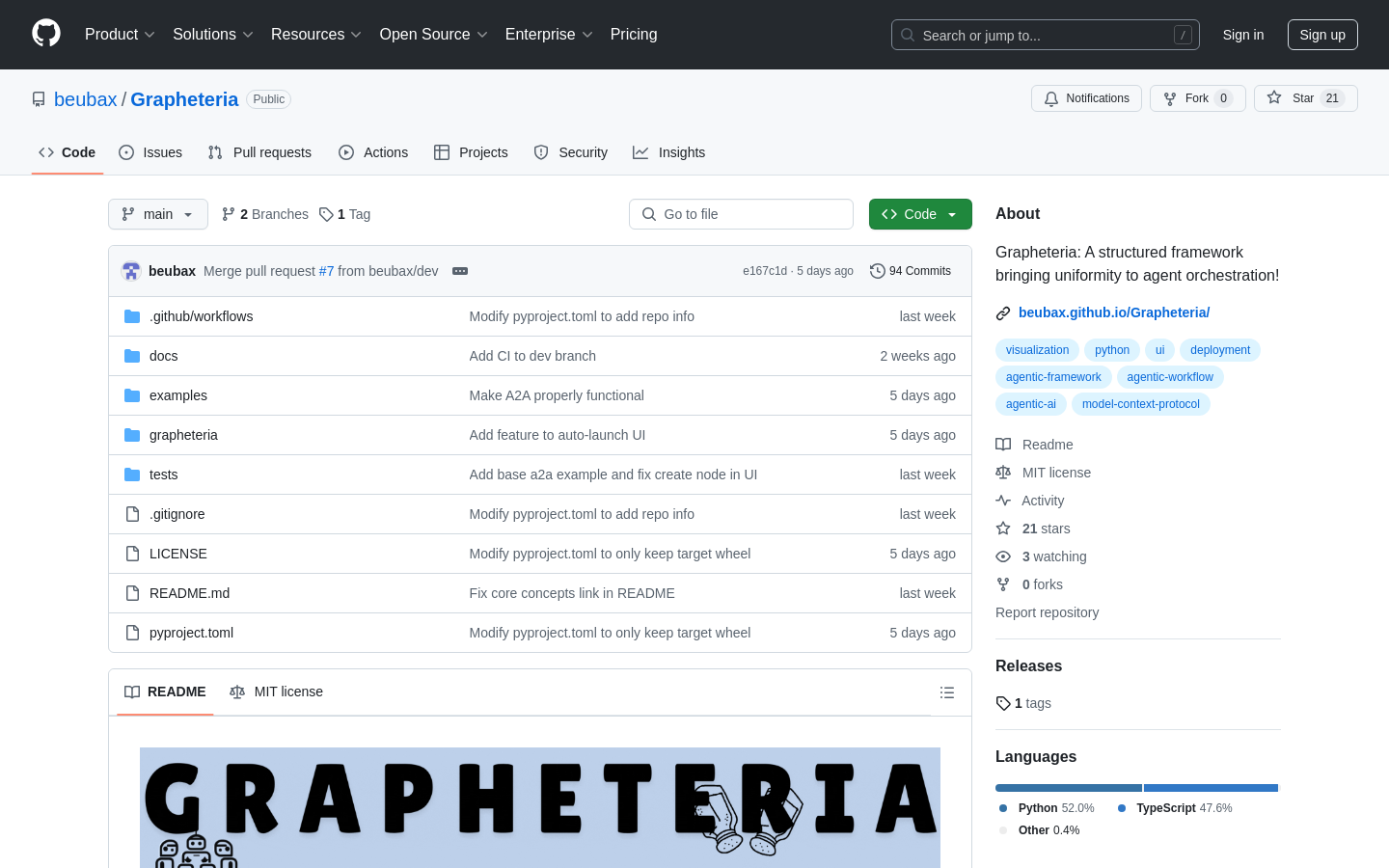The width and height of the screenshot is (1389, 868).
Task: Select the python topic tag
Action: click(x=1112, y=350)
